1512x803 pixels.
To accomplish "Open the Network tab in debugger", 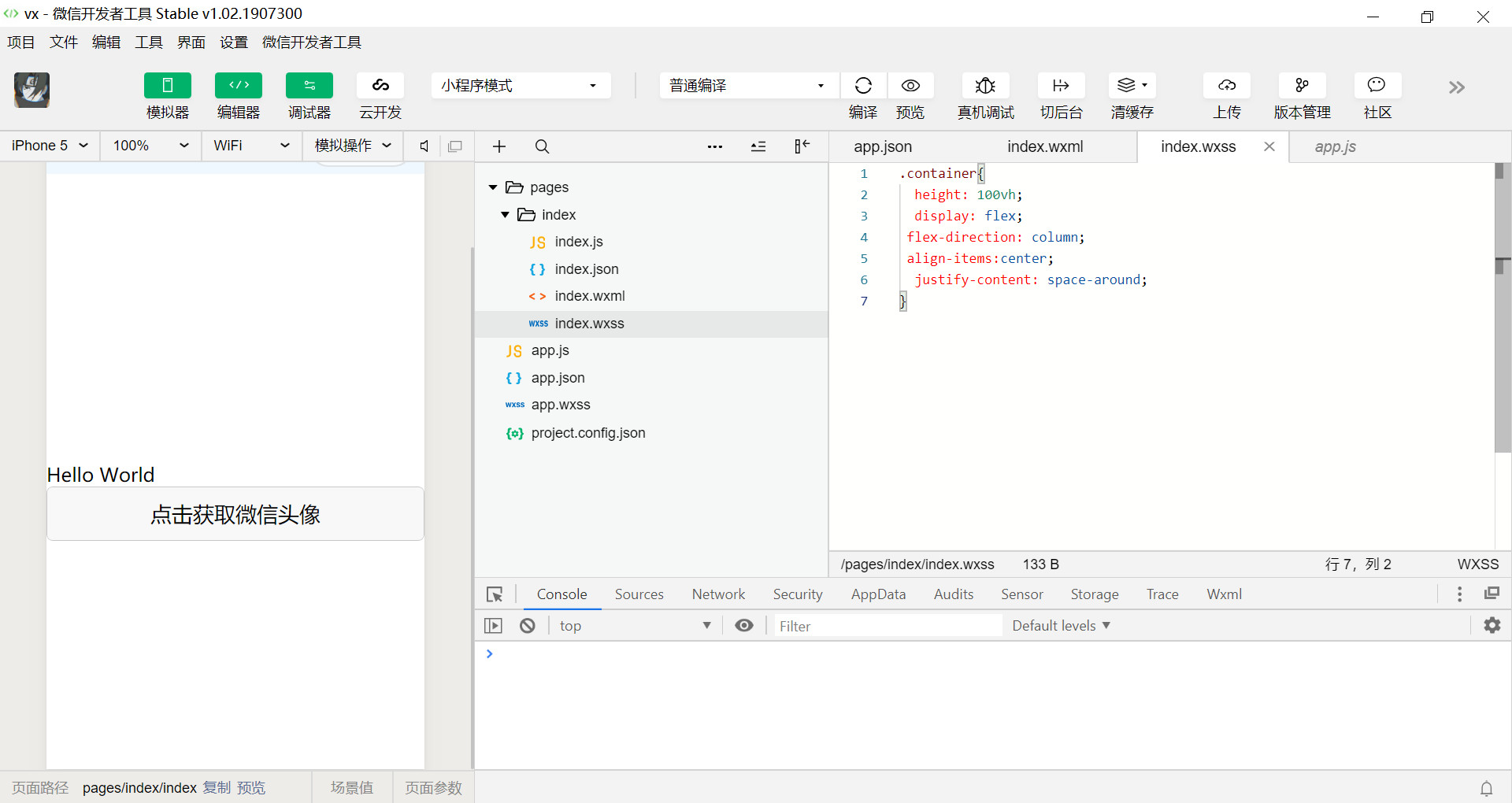I will pos(718,594).
